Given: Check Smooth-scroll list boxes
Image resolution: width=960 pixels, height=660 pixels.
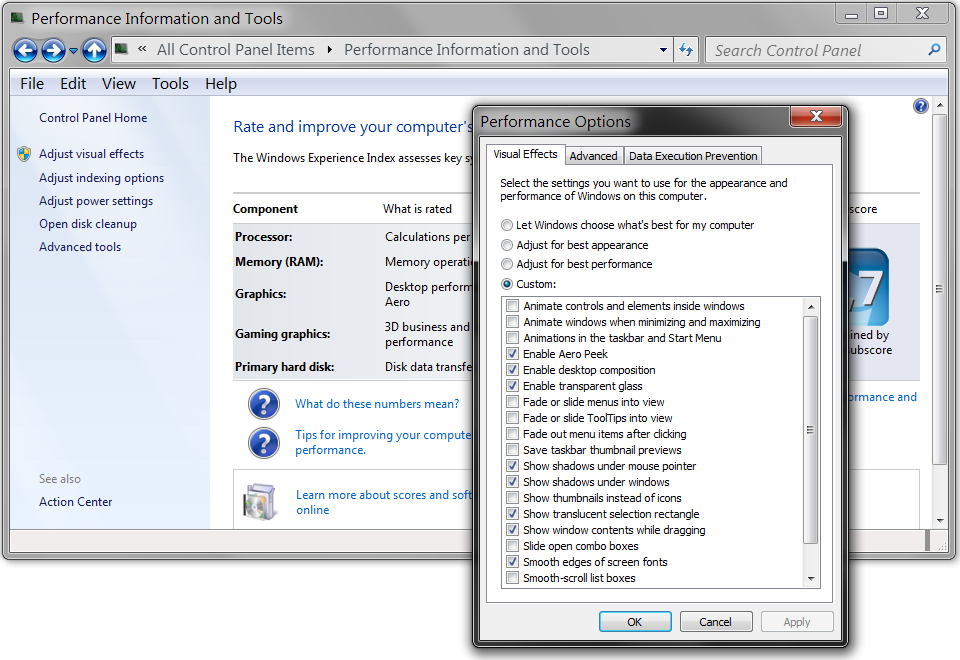Looking at the screenshot, I should [x=512, y=577].
